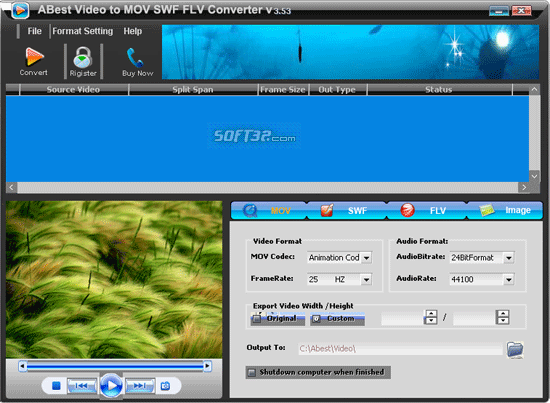This screenshot has width=550, height=403.
Task: Increase export width with stepper up
Action: (431, 314)
